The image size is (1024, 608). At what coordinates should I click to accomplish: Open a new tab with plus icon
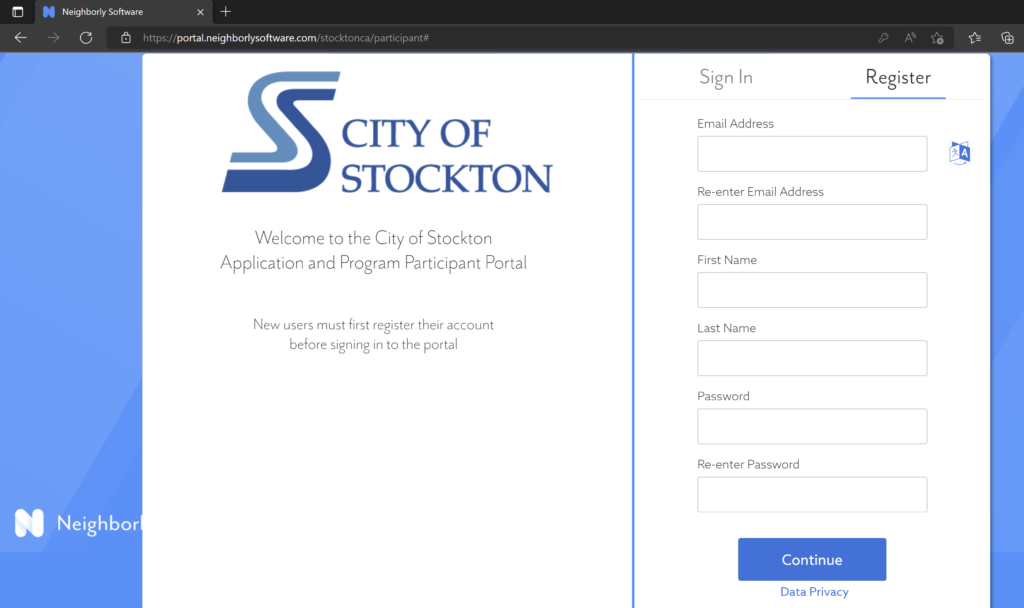[x=225, y=12]
